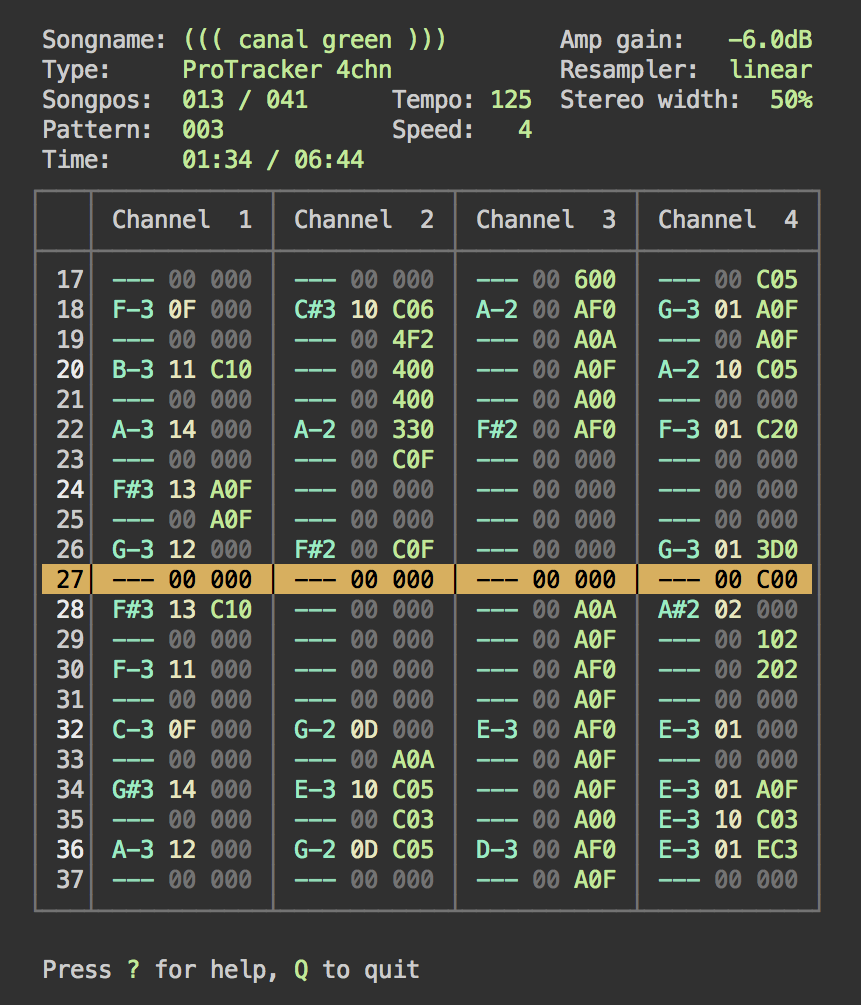
Task: Select the "G#3" note in row 34
Action: (133, 790)
